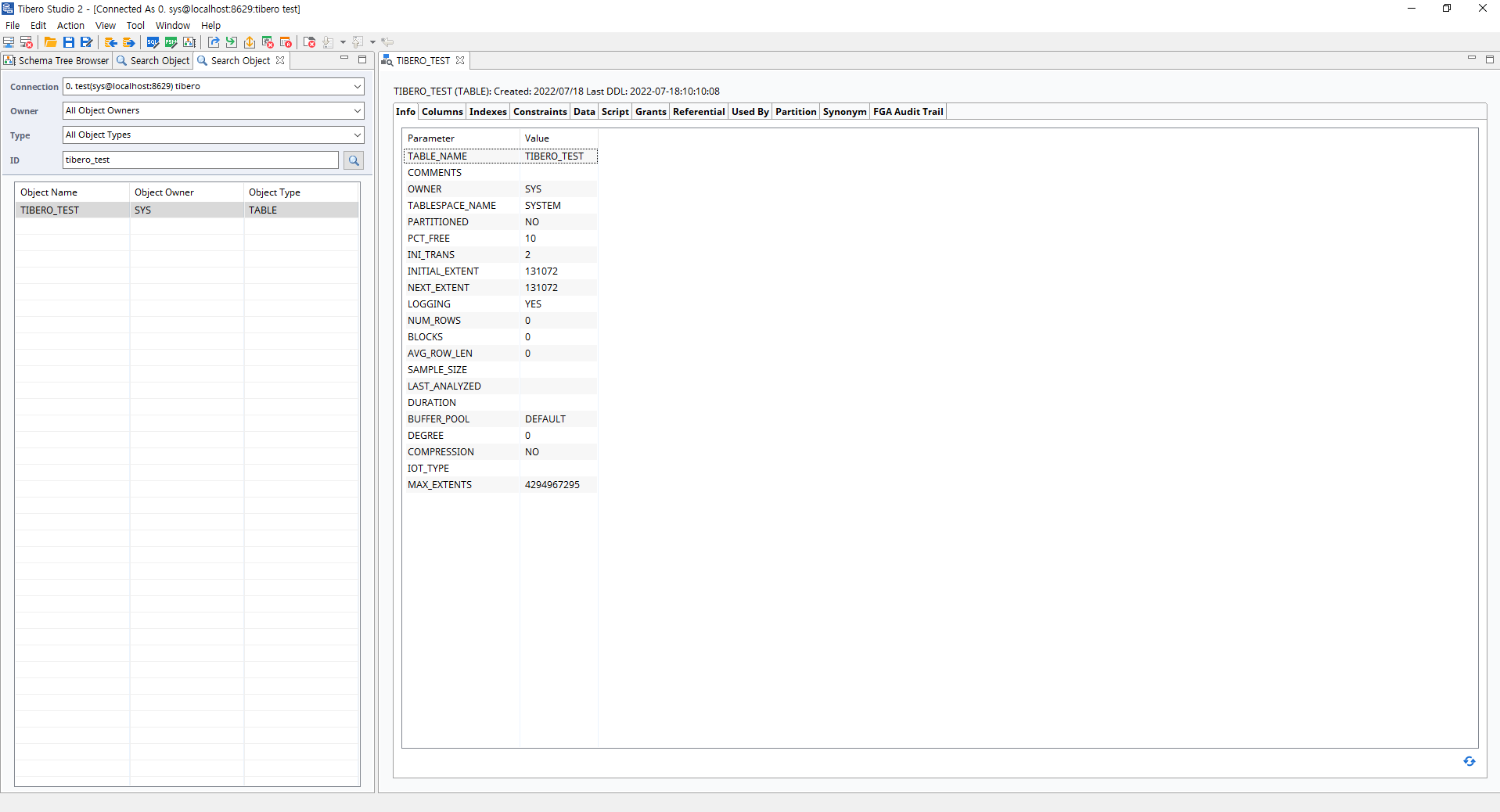Click the magnifier search button beside ID
1500x812 pixels.
(x=354, y=160)
